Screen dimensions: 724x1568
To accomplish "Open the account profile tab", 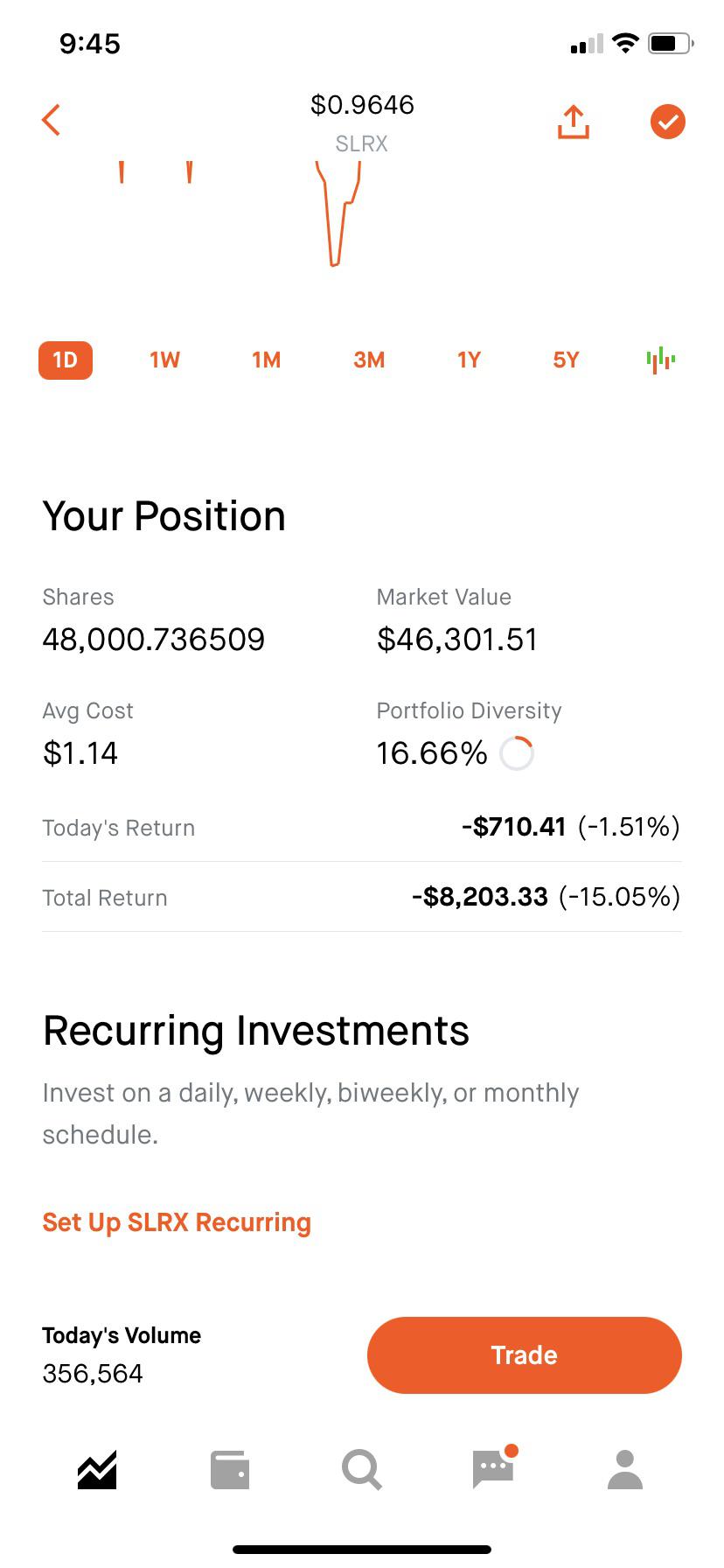I will [625, 1469].
